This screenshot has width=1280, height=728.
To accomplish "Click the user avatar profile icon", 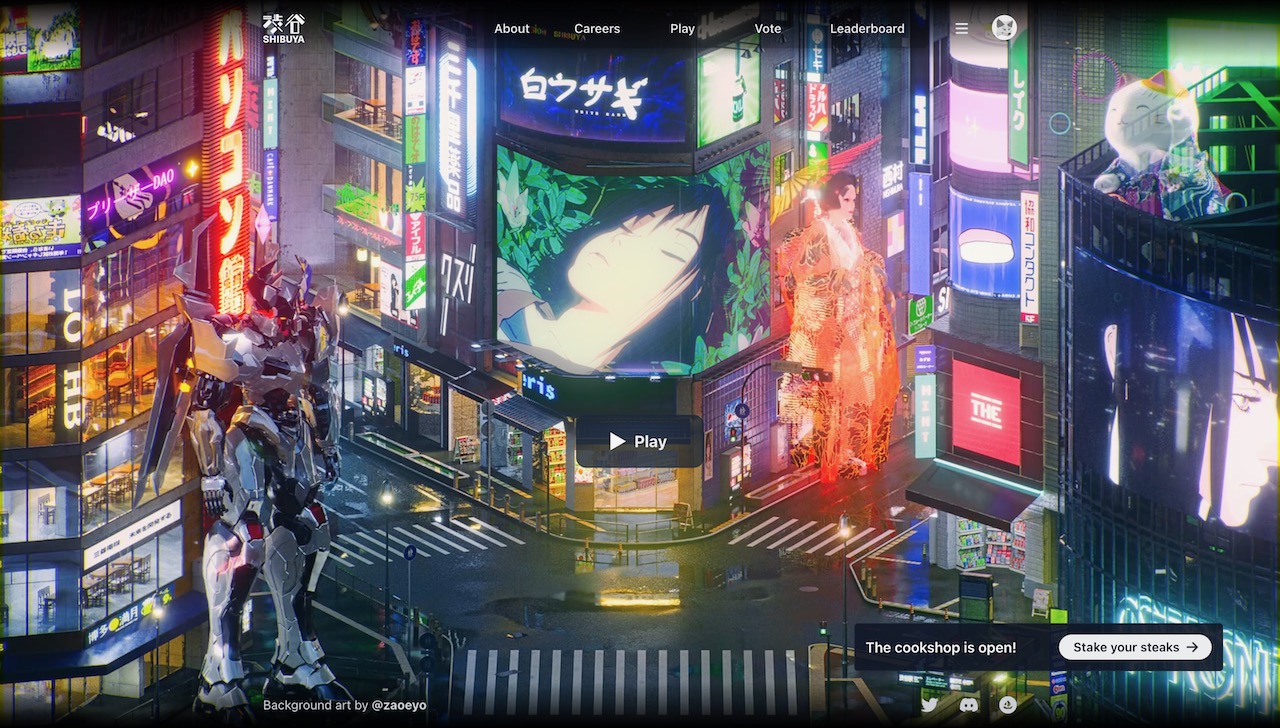I will coord(1004,28).
